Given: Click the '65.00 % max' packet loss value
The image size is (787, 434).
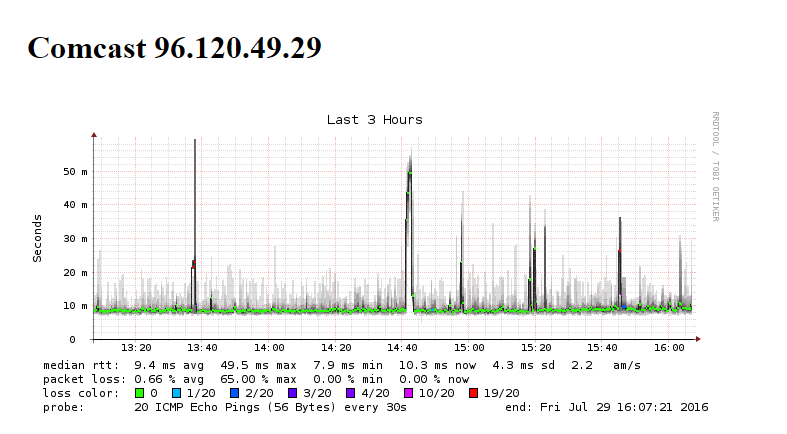Looking at the screenshot, I should 258,379.
